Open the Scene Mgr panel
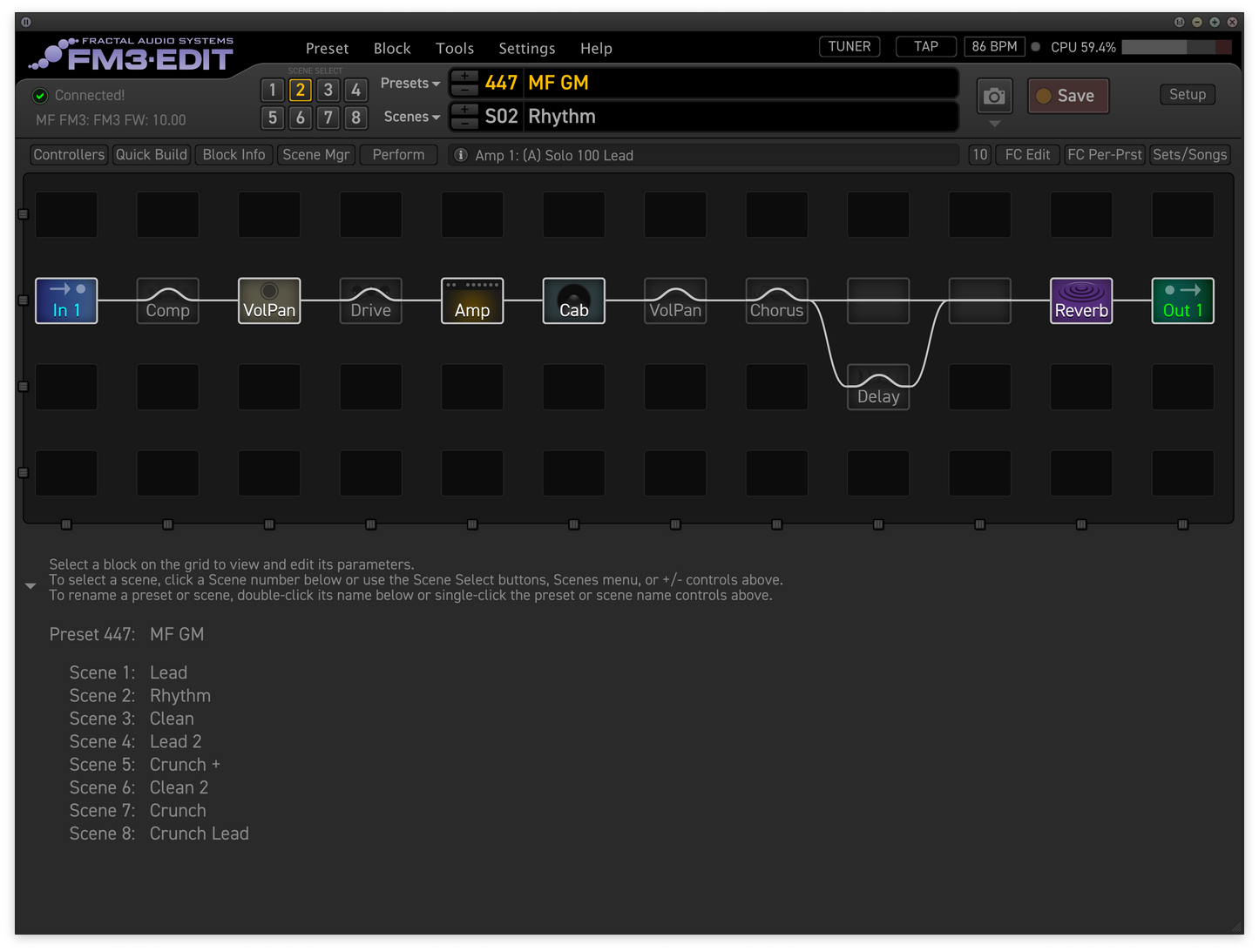1259x952 pixels. [x=315, y=155]
